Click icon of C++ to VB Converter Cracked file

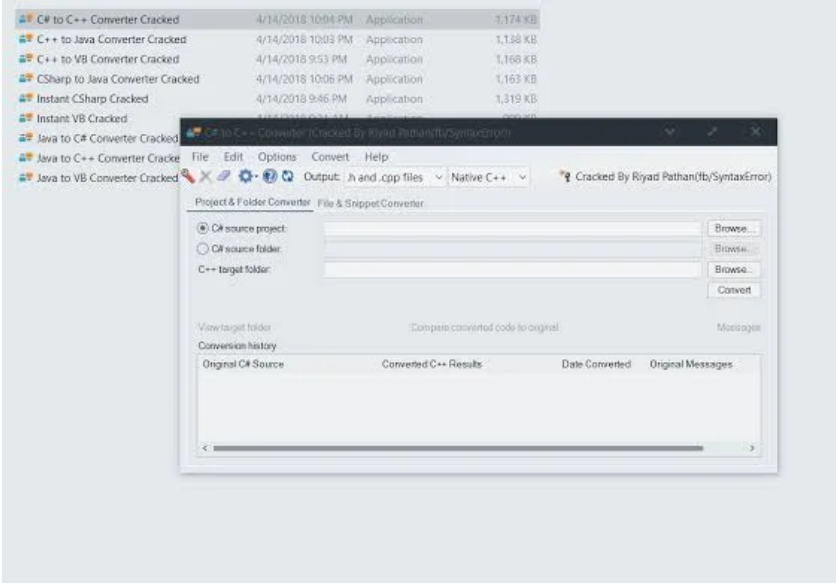(x=26, y=59)
